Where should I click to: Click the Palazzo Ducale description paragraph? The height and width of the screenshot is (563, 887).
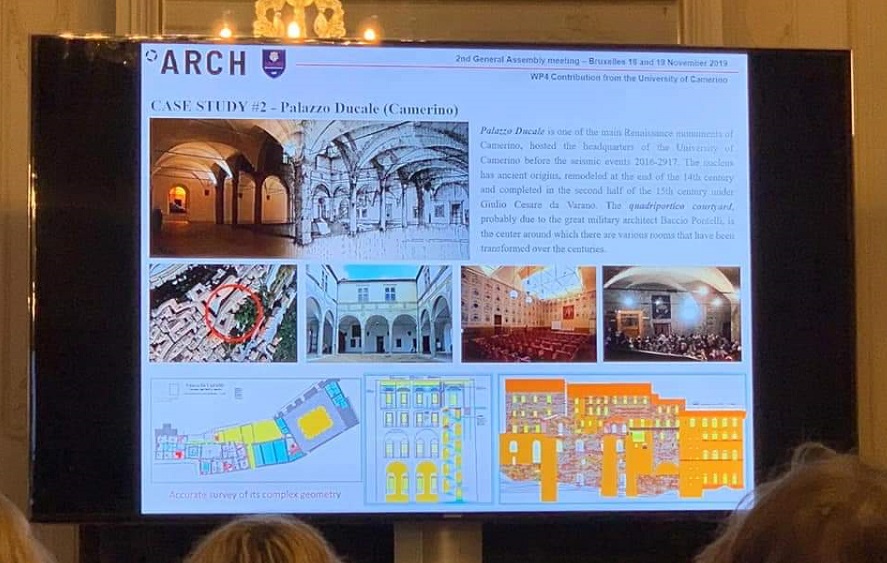click(607, 190)
